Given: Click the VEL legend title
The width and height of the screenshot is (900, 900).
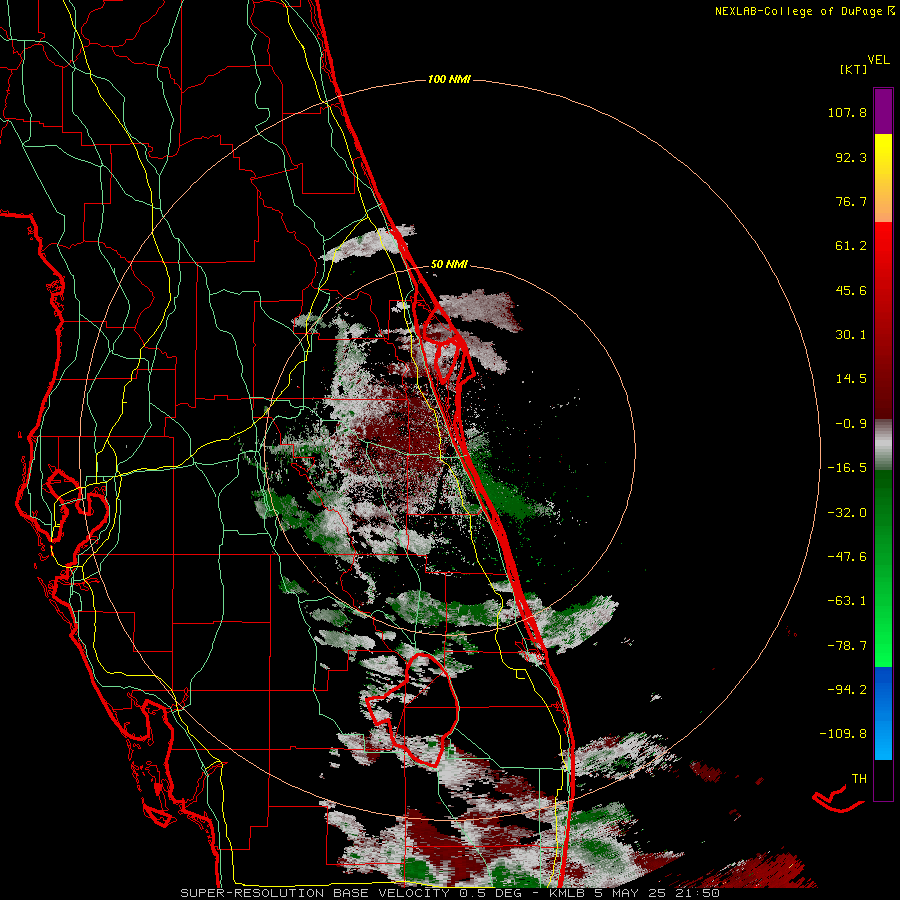Looking at the screenshot, I should point(878,60).
